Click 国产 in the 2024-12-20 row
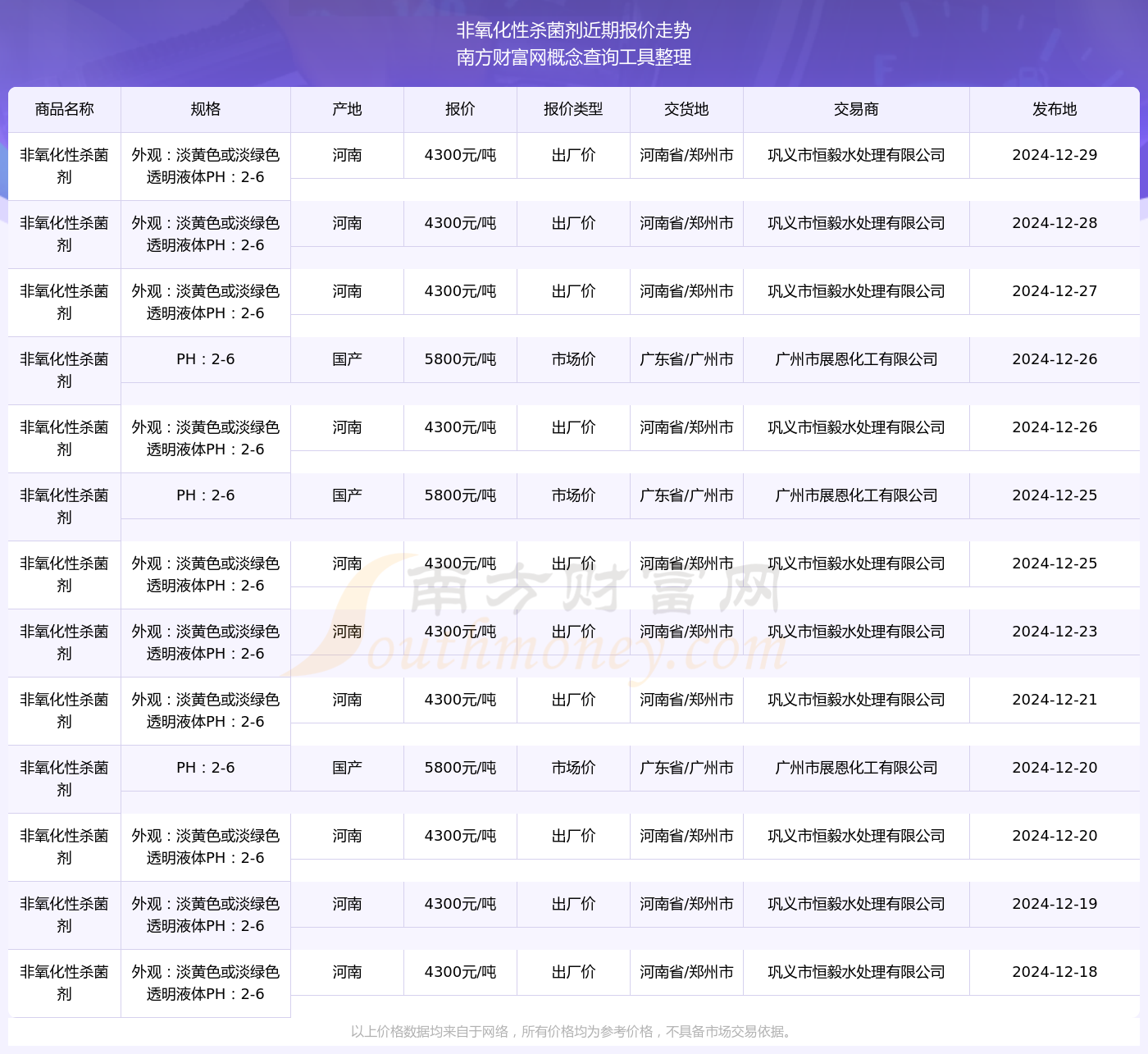This screenshot has height=1054, width=1148. (347, 768)
